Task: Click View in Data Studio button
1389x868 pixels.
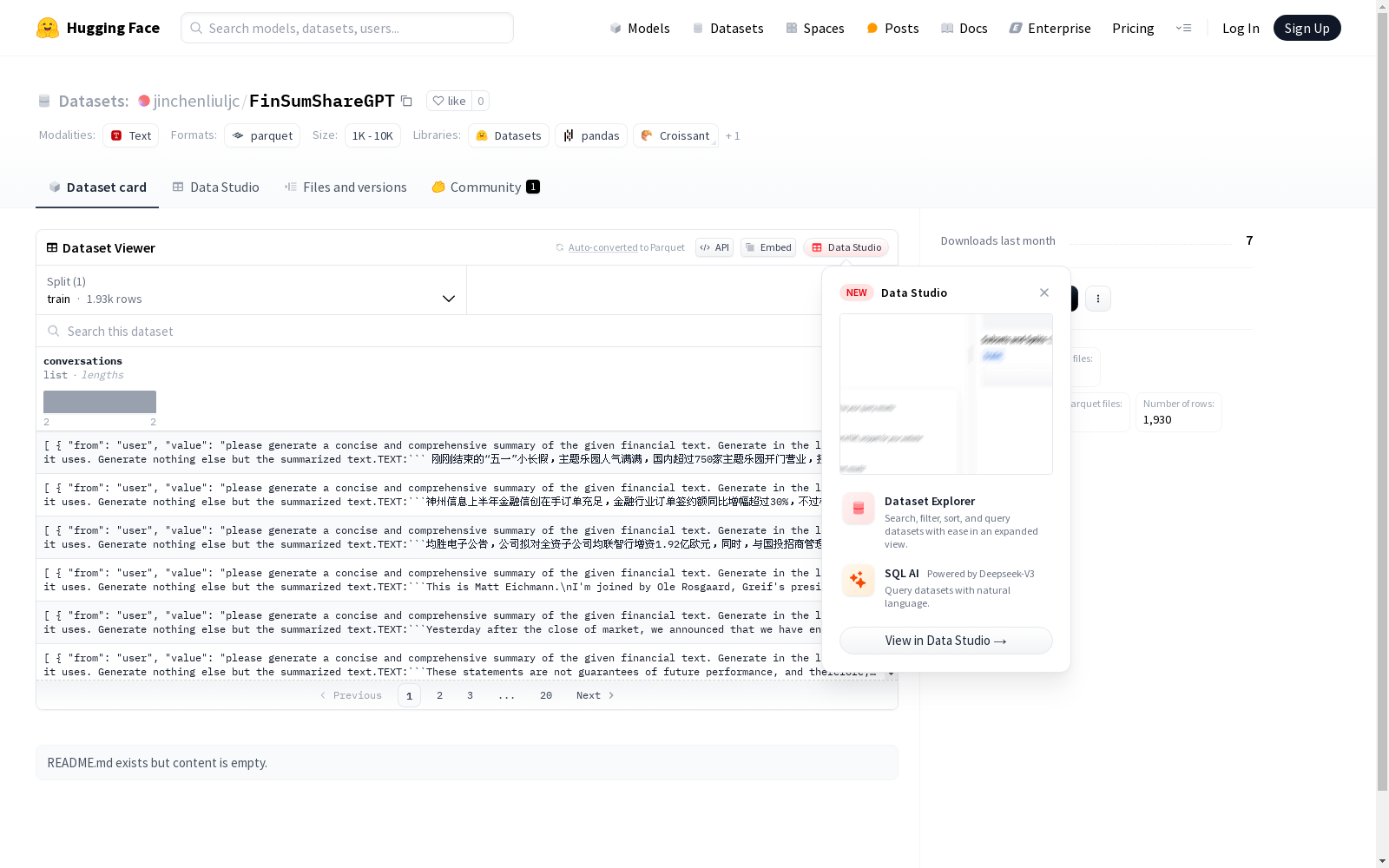Action: 946,641
